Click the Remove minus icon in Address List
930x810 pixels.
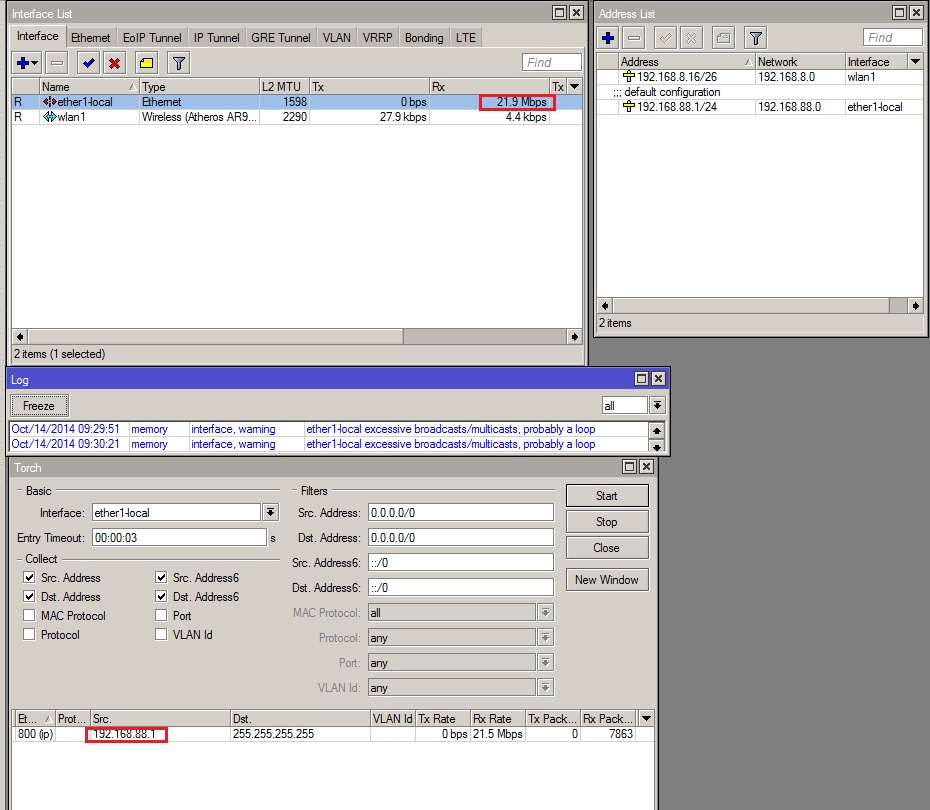(634, 39)
